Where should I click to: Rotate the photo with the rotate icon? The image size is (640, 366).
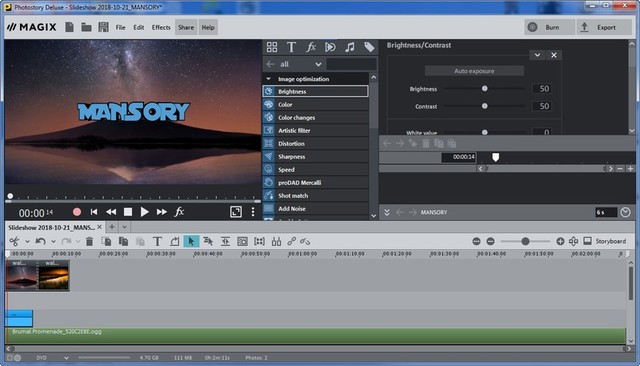pos(174,241)
